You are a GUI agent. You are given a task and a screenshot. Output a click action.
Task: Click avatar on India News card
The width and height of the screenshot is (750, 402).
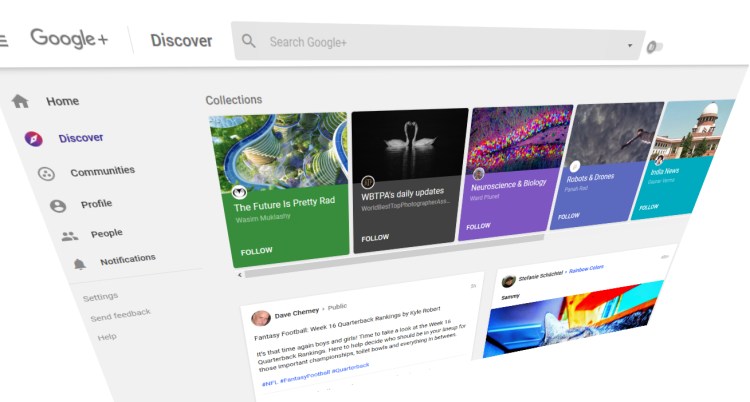pos(659,160)
